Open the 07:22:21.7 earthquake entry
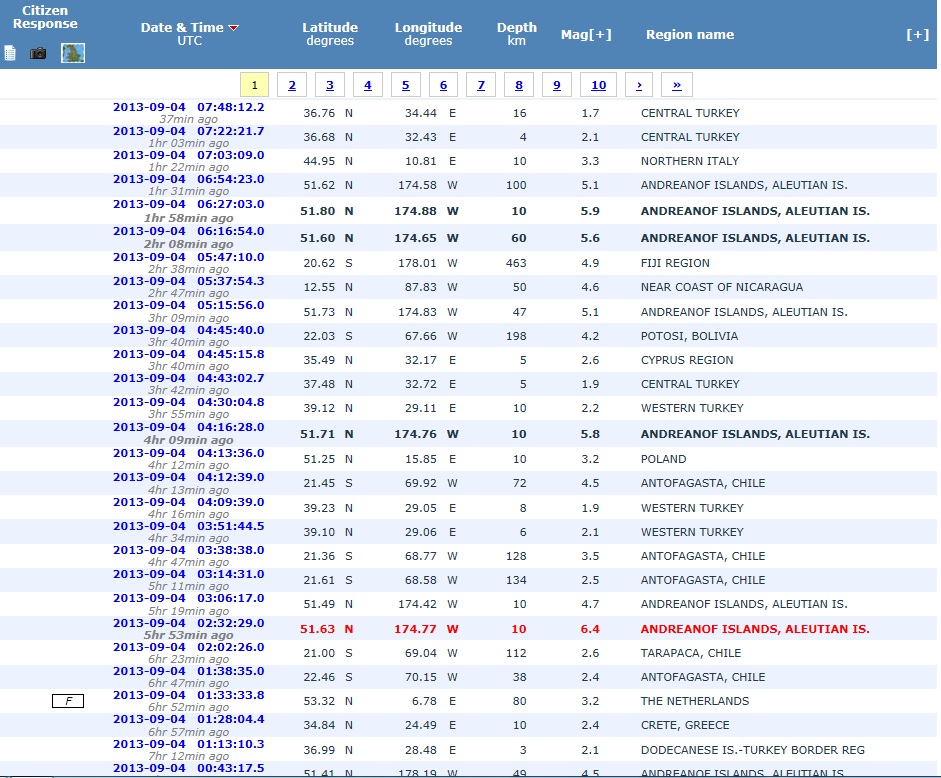This screenshot has width=941, height=778. pyautogui.click(x=188, y=131)
